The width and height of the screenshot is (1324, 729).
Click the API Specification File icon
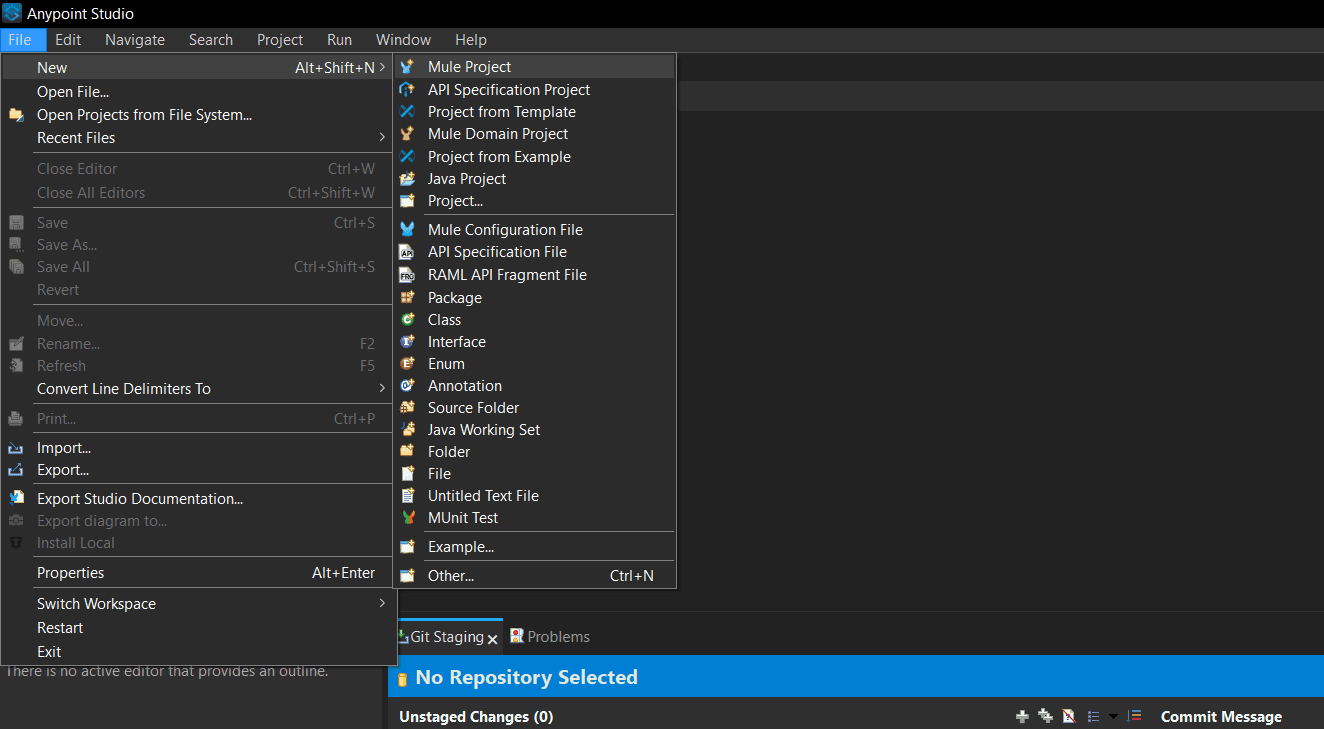click(x=407, y=252)
